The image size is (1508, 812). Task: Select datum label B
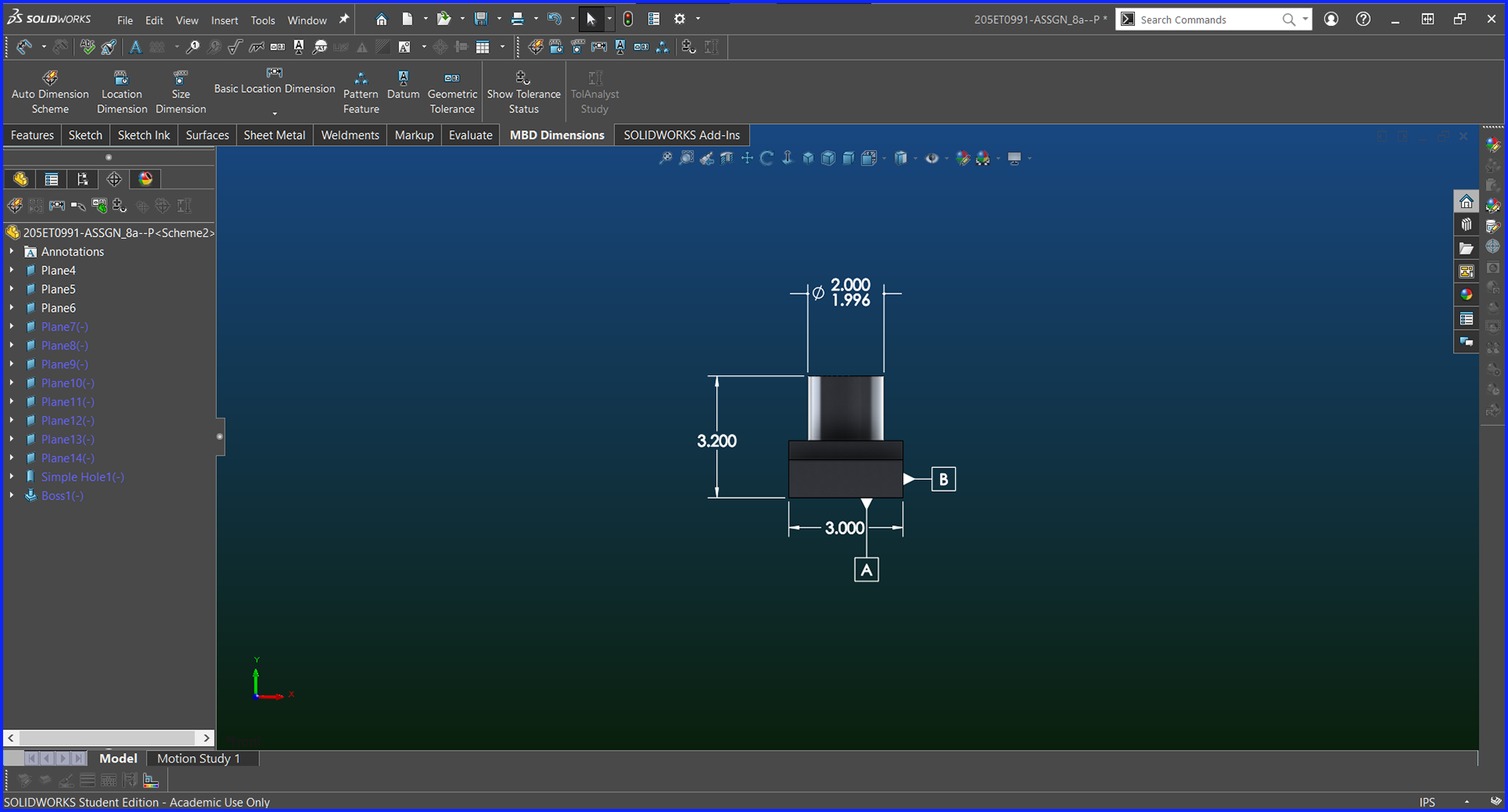click(943, 479)
